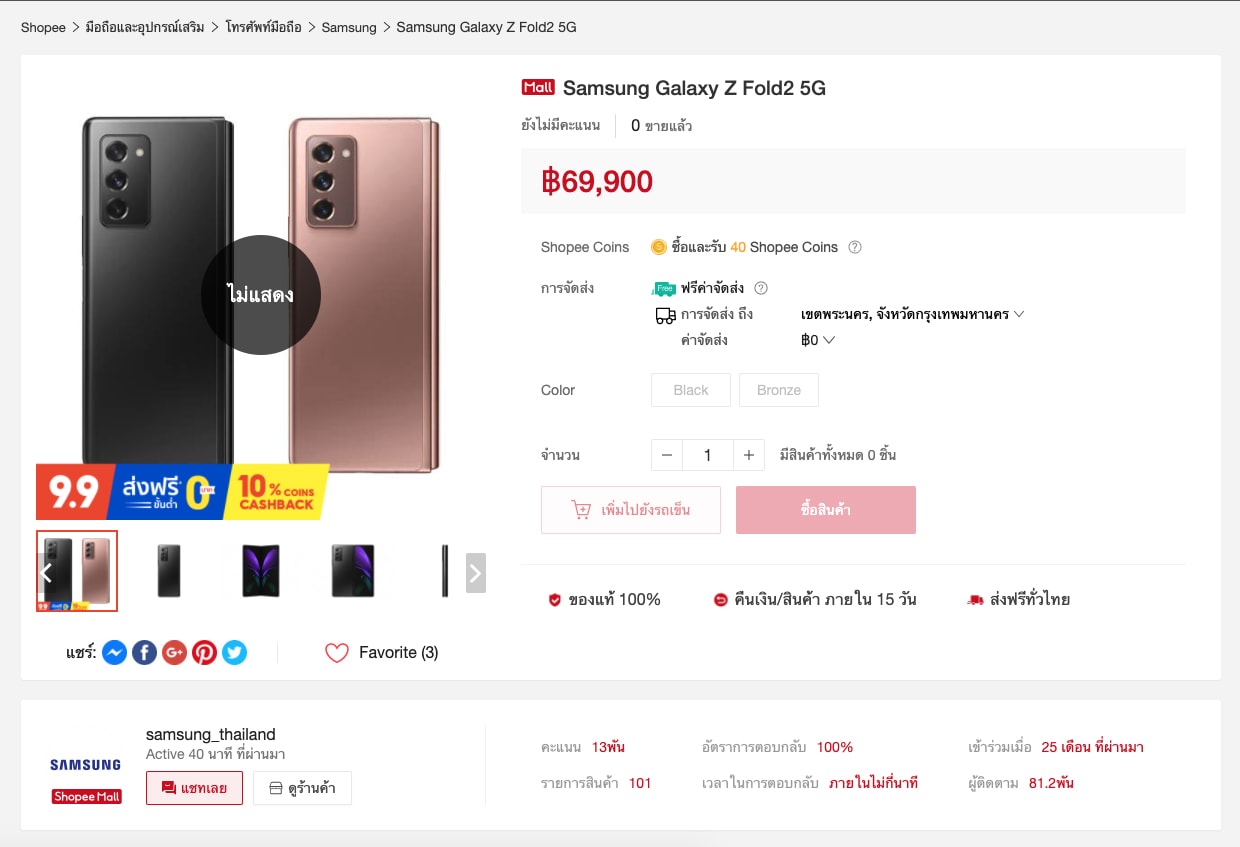The image size is (1240, 847).
Task: Select the Black color option
Action: (690, 390)
